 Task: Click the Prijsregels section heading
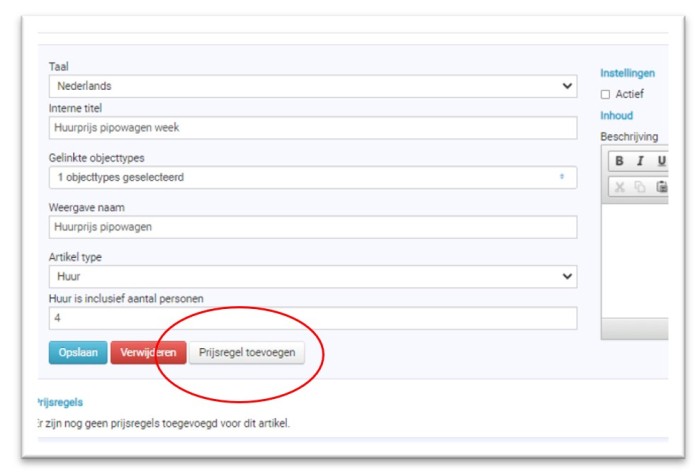[60, 402]
